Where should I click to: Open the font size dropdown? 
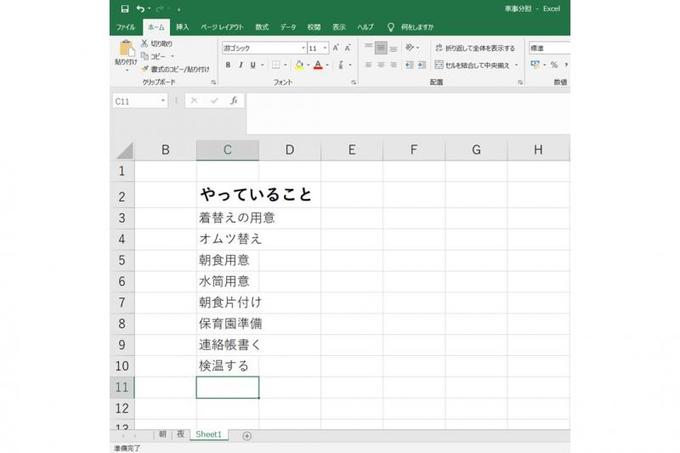click(x=325, y=48)
